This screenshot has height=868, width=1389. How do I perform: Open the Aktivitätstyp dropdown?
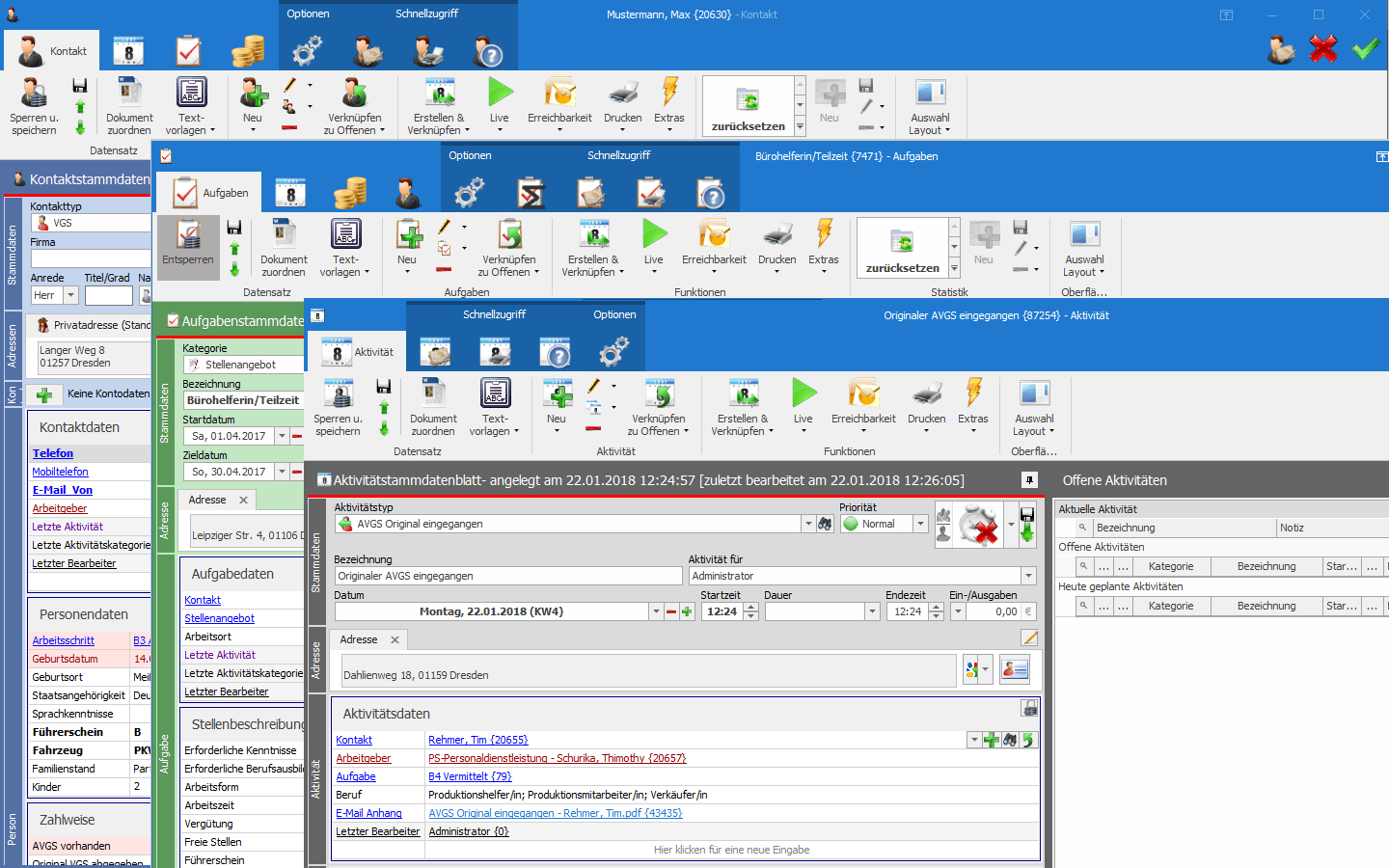tap(808, 524)
